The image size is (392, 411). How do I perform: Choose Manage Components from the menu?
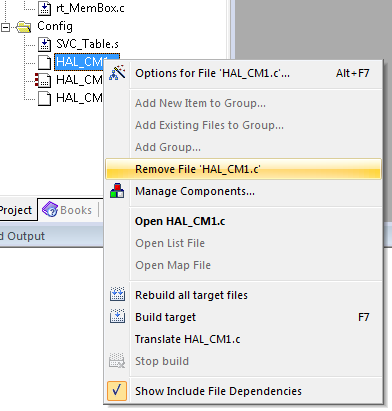[x=195, y=191]
